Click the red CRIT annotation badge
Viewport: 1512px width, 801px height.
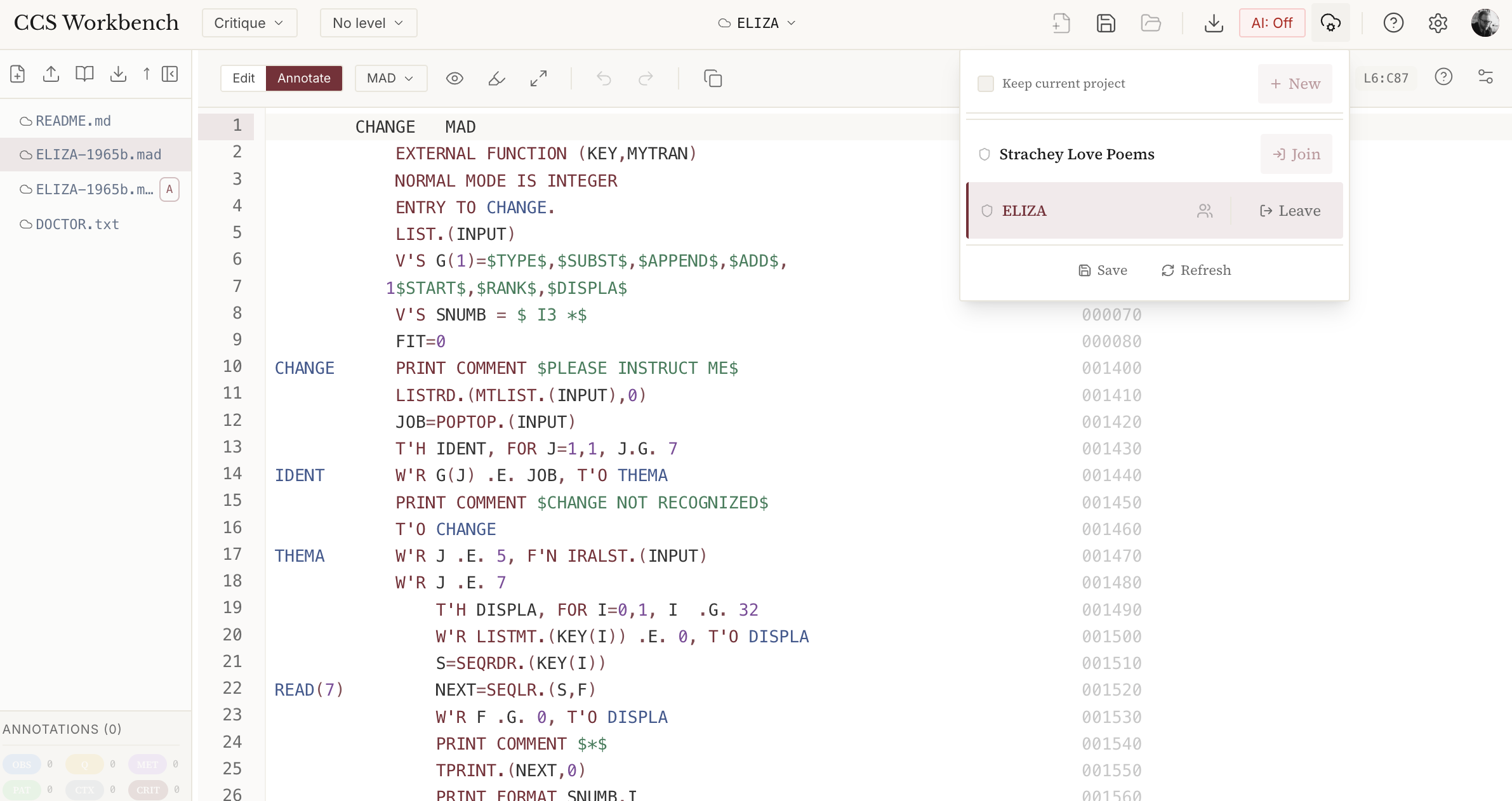coord(148,790)
